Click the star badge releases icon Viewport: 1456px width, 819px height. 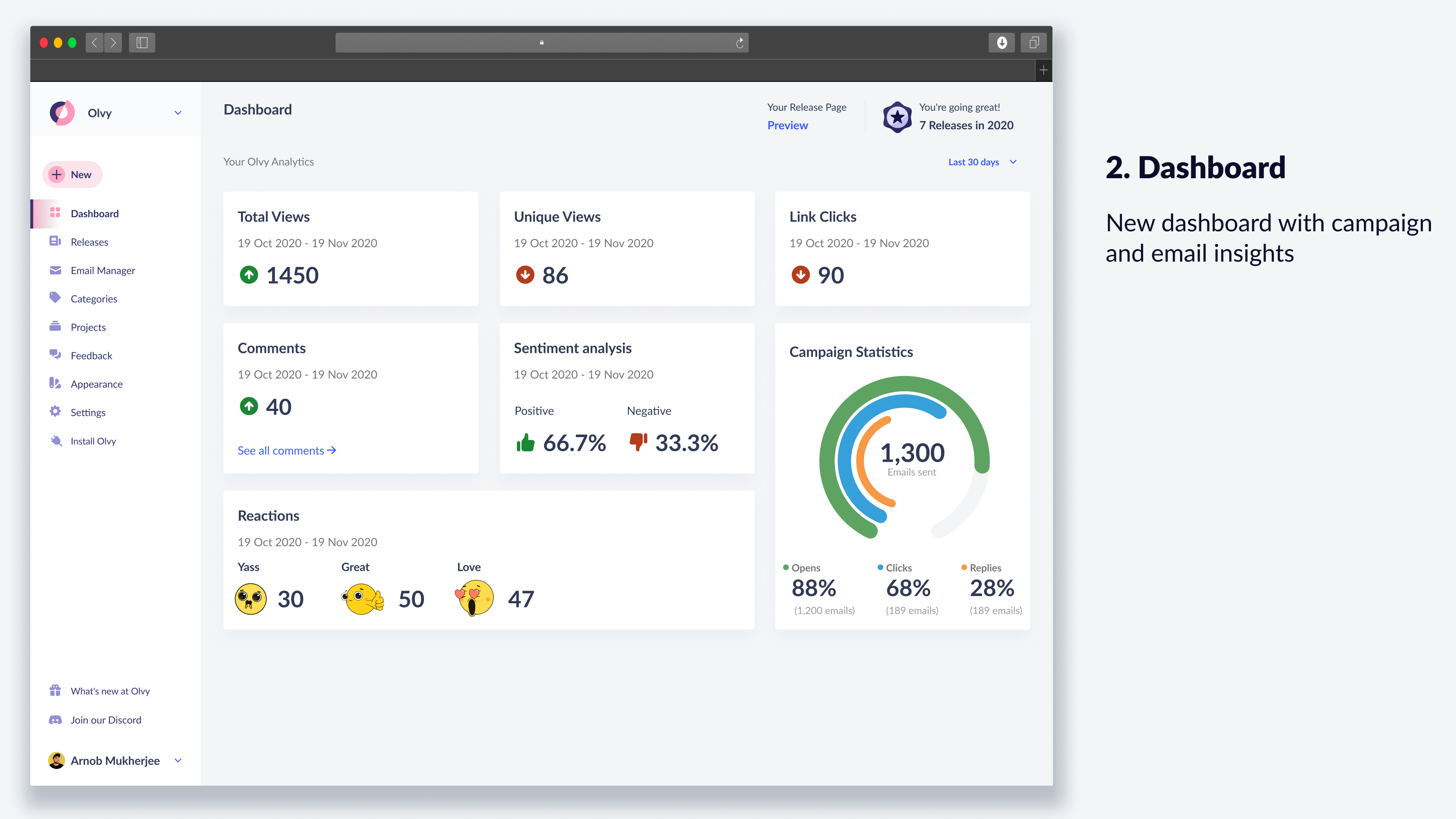point(897,117)
